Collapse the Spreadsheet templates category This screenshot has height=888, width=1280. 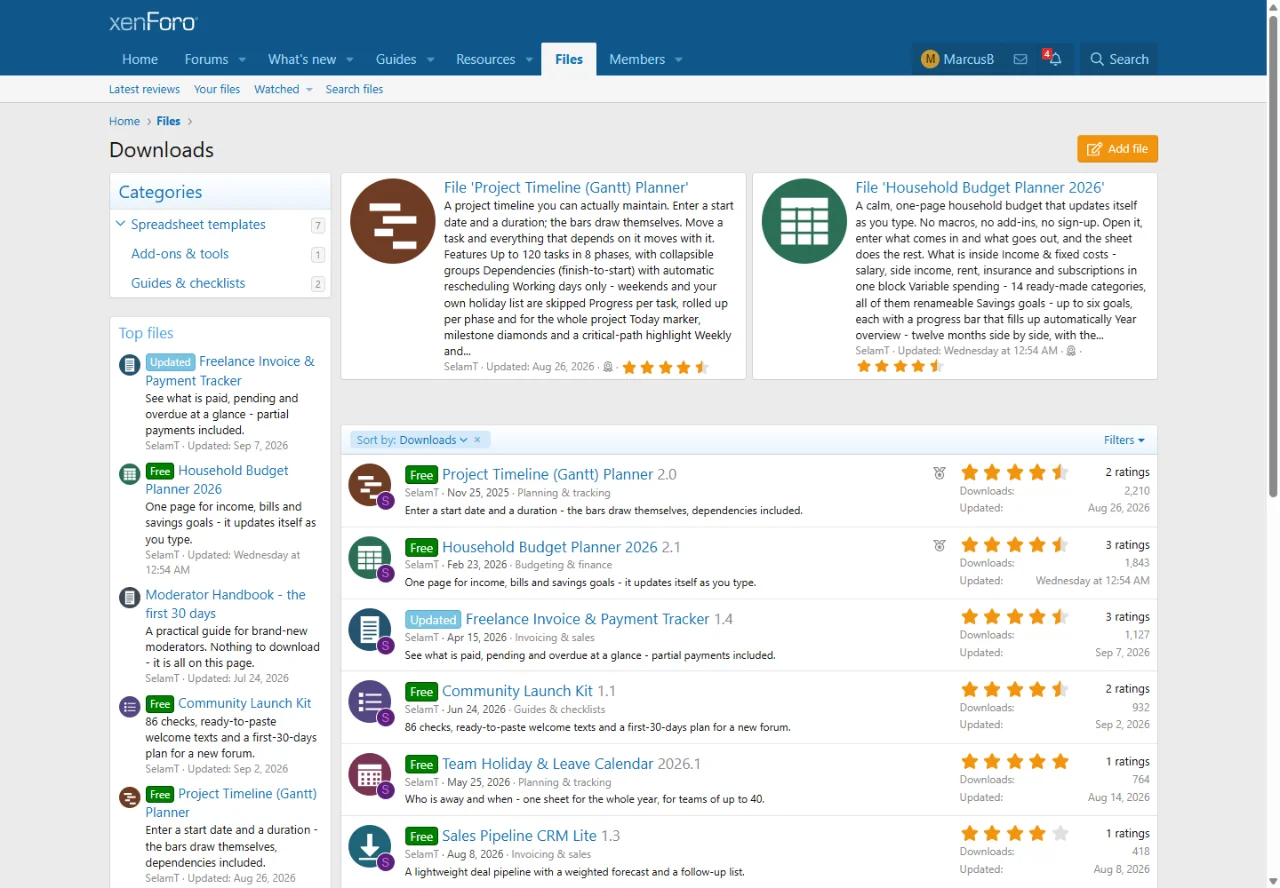[121, 224]
